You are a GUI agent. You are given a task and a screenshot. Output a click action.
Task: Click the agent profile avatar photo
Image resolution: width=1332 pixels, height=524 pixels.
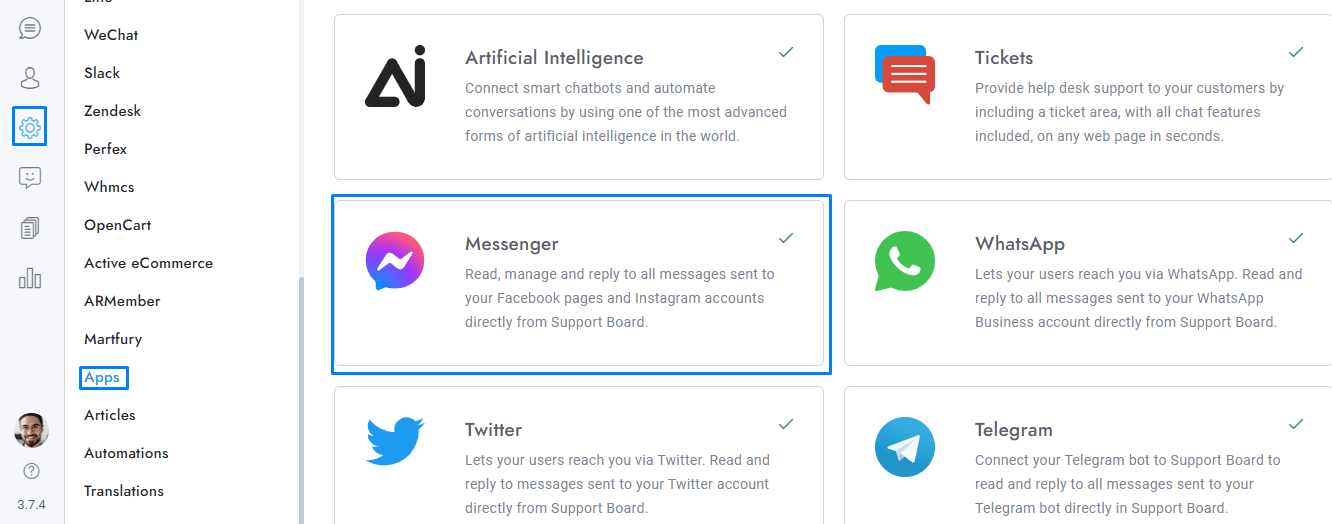pos(31,431)
